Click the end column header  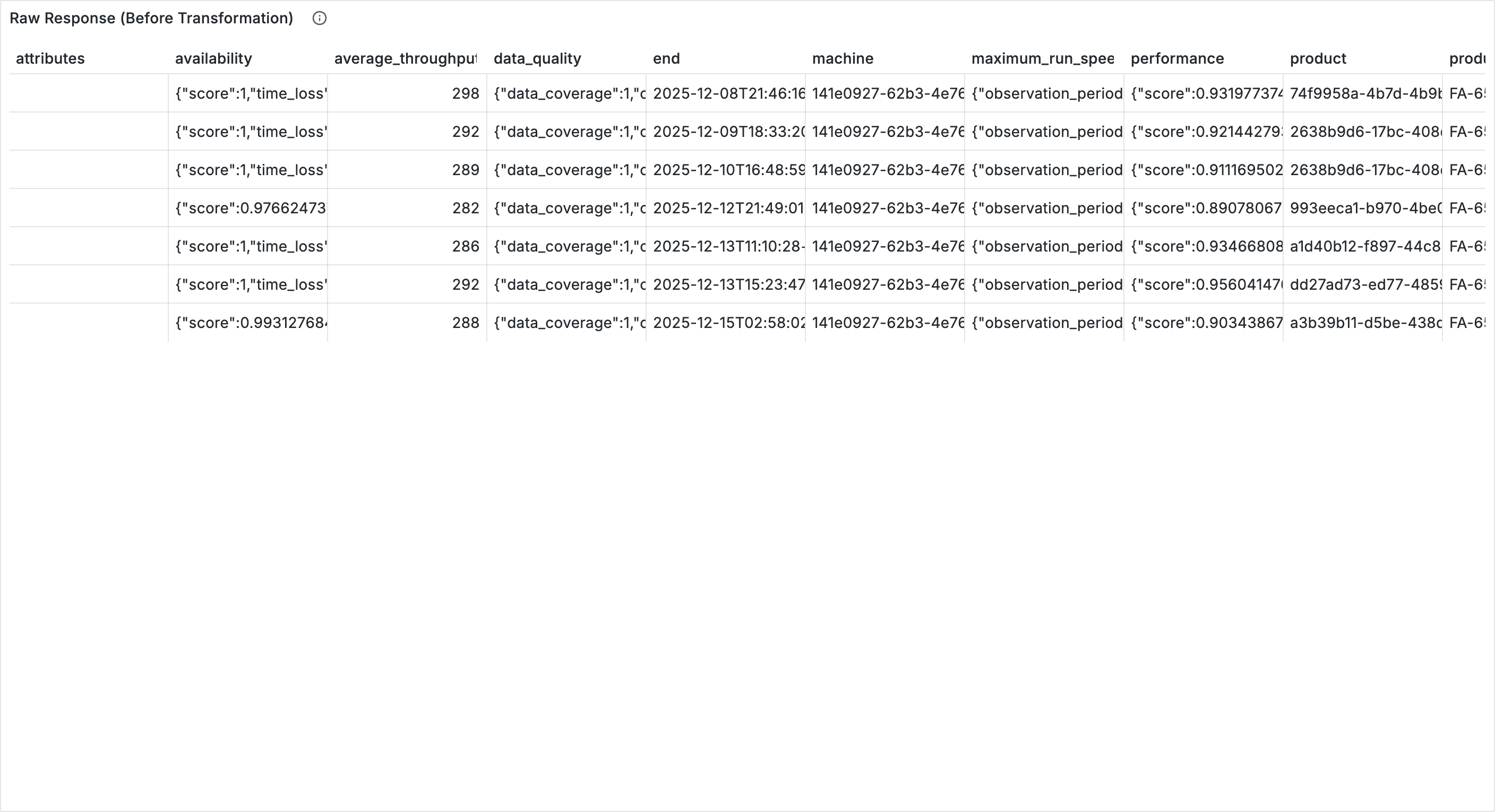pos(666,58)
